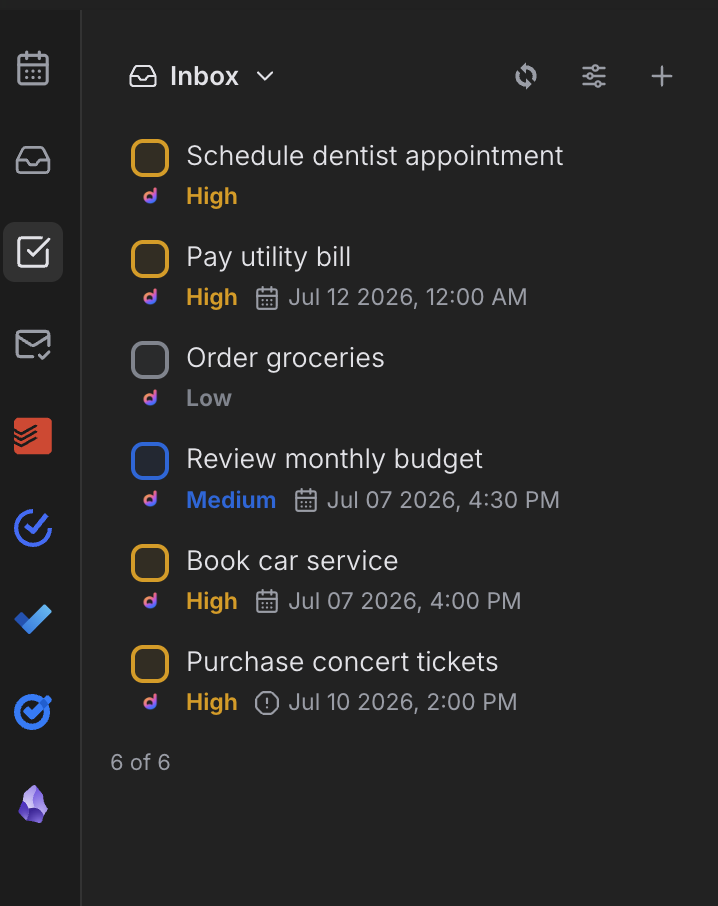Select the tasks checkbox sidebar icon
This screenshot has height=906, width=718.
(x=33, y=252)
